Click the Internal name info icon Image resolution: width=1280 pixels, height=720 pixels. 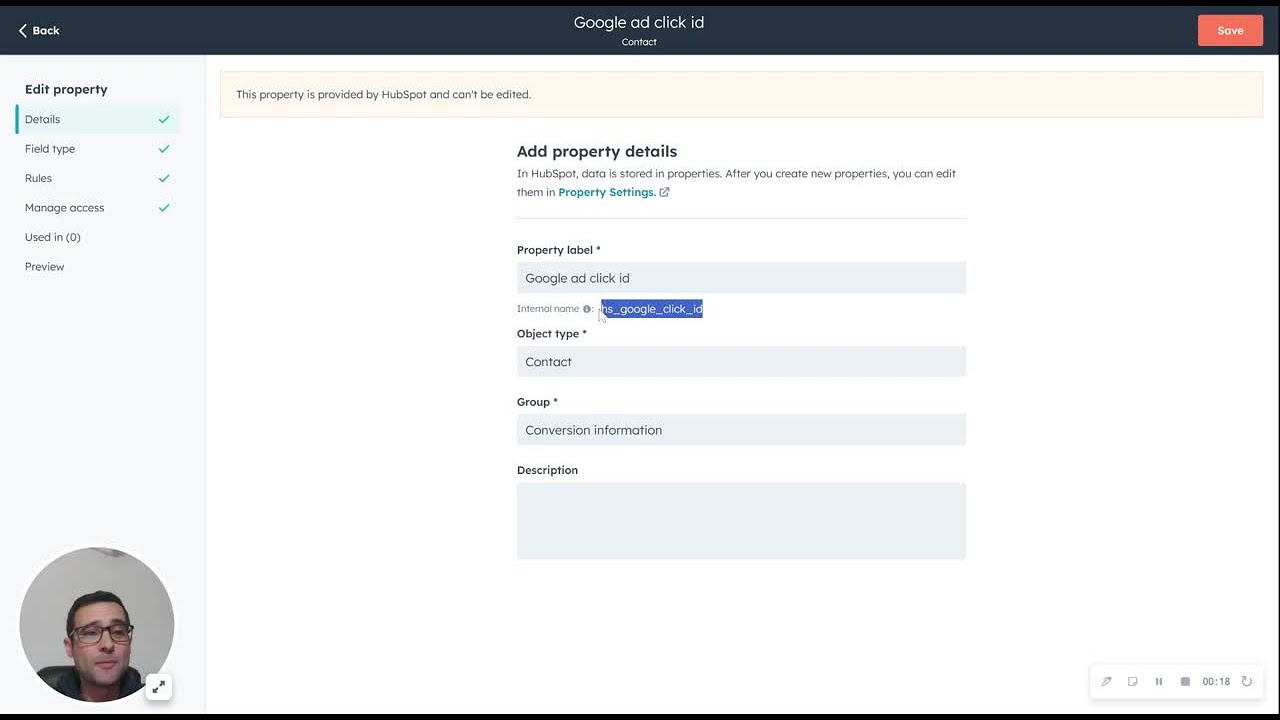587,309
